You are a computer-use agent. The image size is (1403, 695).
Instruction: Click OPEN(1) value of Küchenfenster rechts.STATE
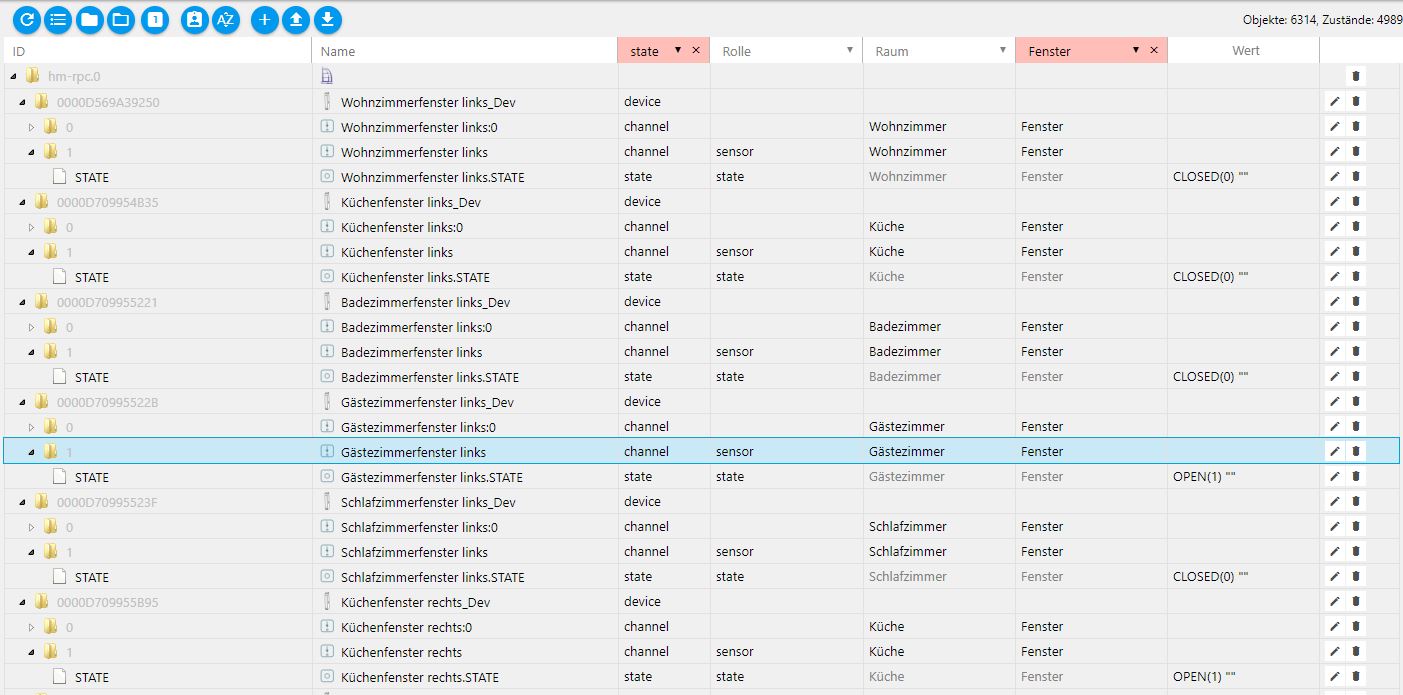(1204, 677)
